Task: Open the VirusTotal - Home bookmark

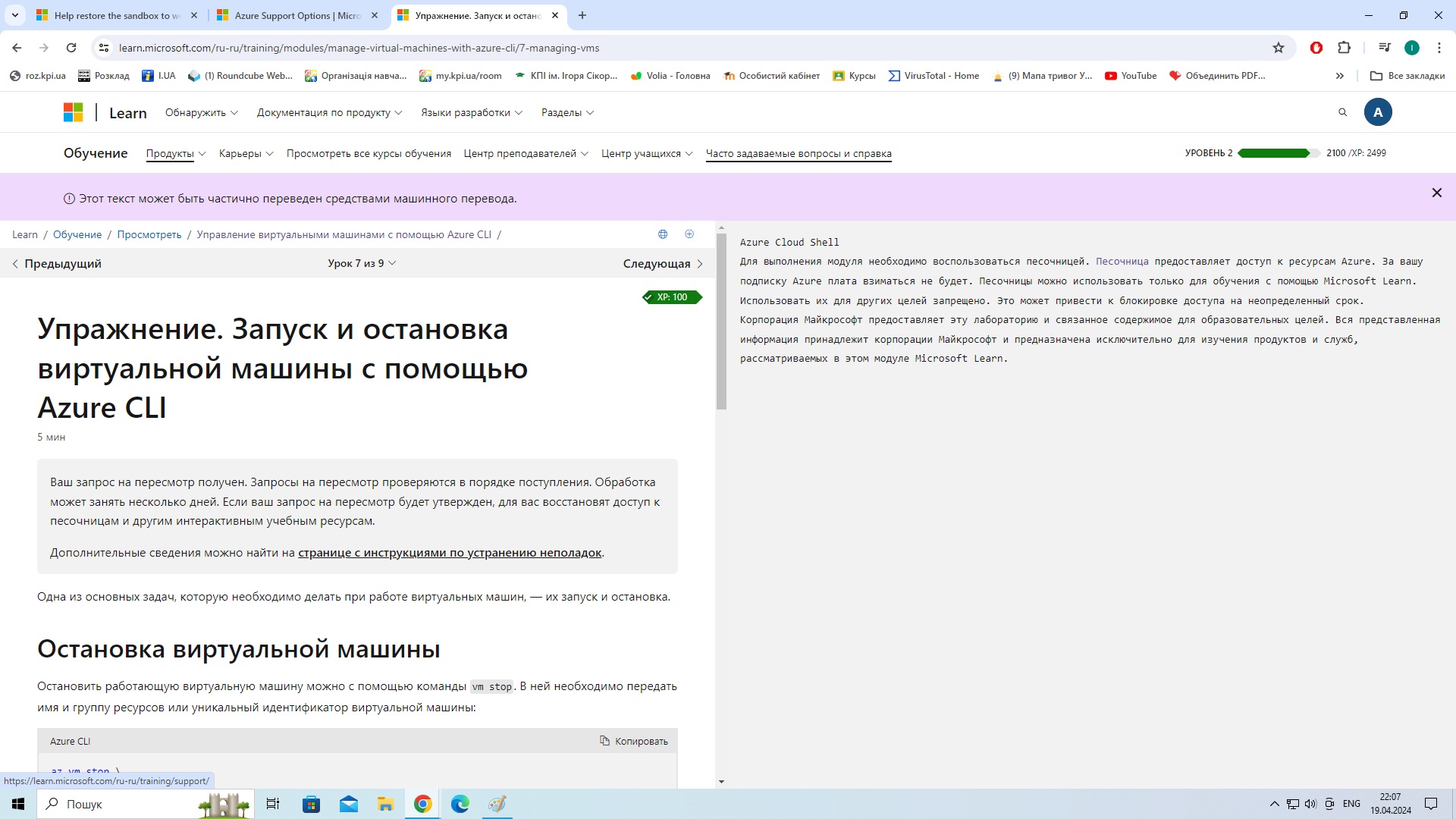Action: tap(934, 76)
